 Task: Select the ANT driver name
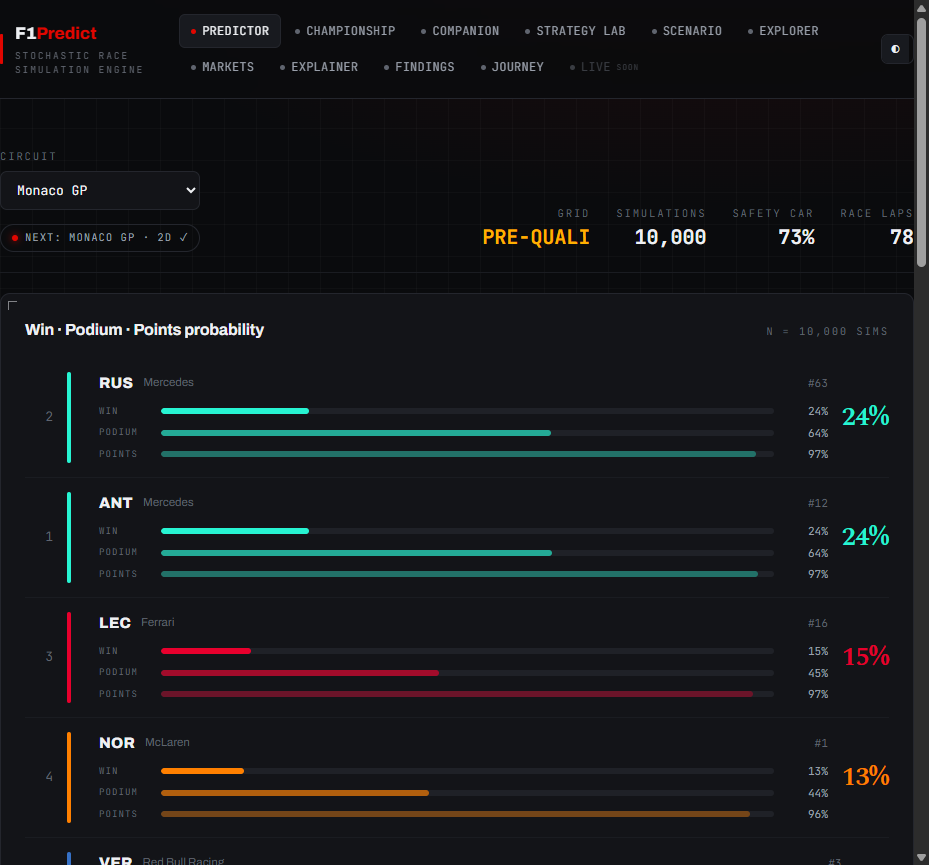pyautogui.click(x=116, y=503)
